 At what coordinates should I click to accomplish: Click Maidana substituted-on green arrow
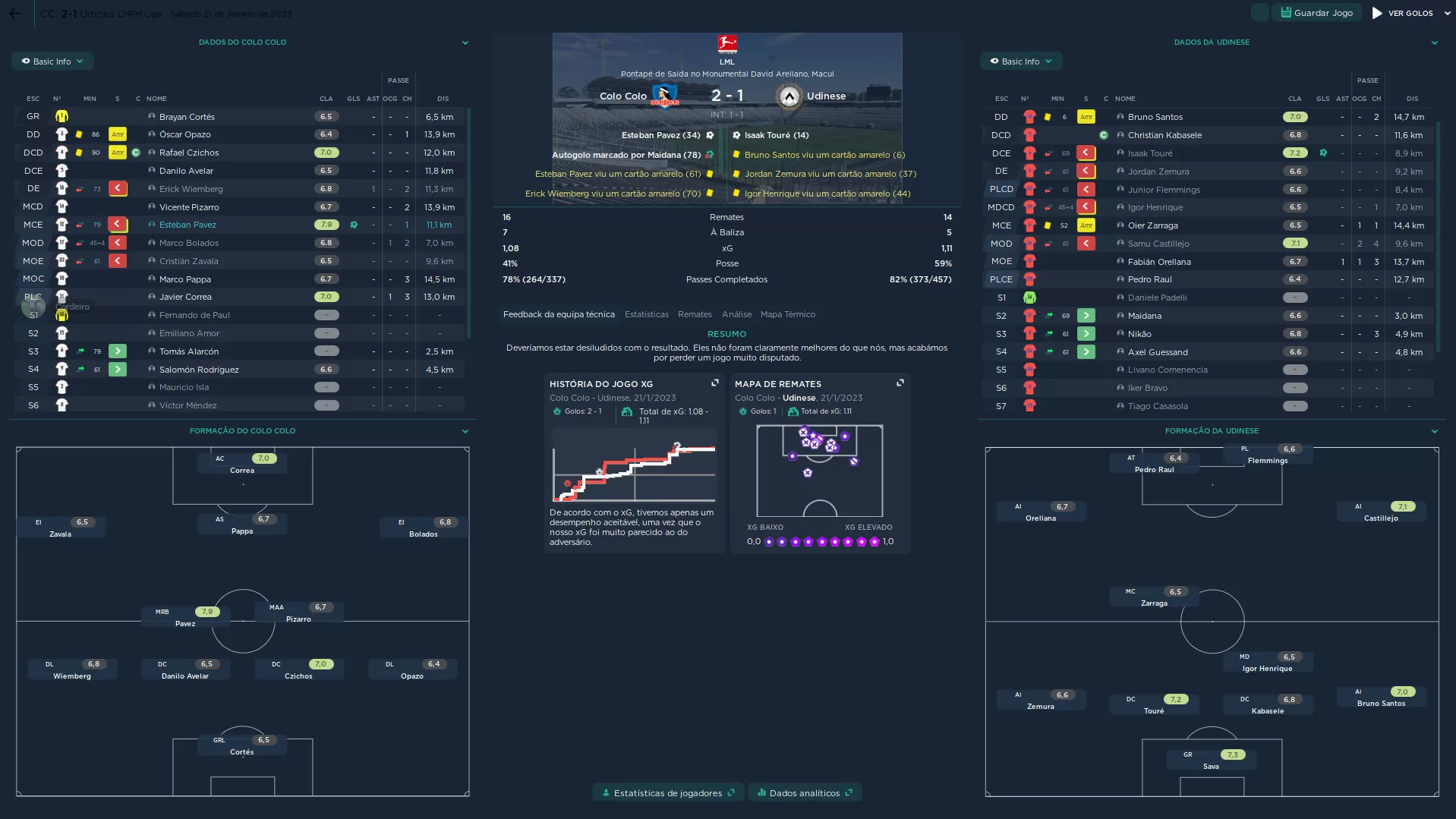coord(1086,316)
